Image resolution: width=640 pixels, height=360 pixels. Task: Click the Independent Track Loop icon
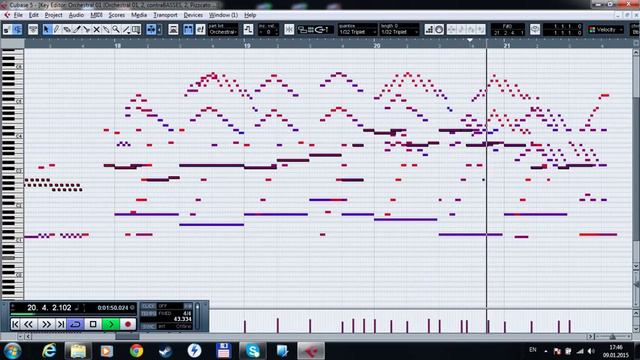[x=535, y=30]
